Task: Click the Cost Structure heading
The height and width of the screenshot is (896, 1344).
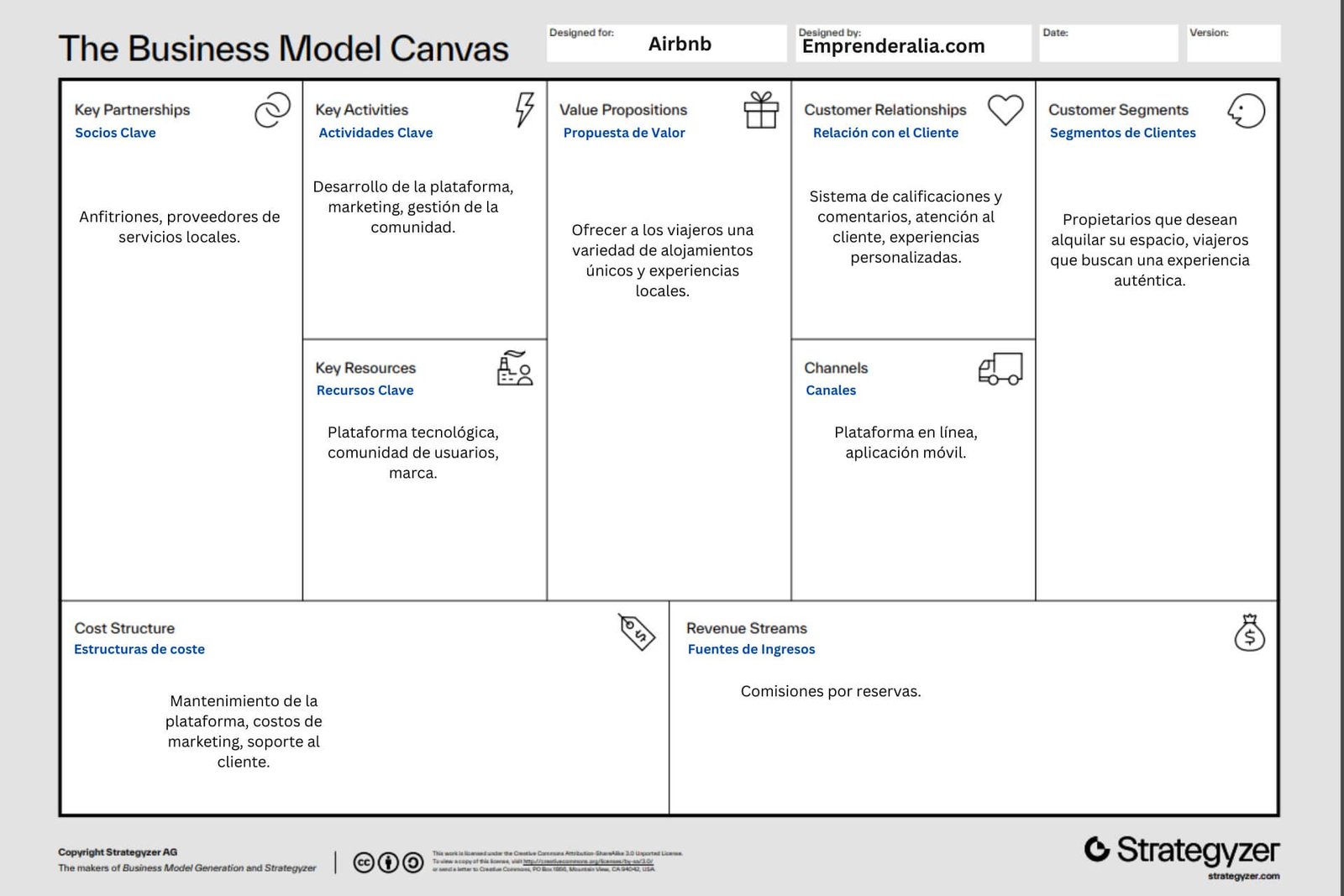Action: click(x=124, y=628)
